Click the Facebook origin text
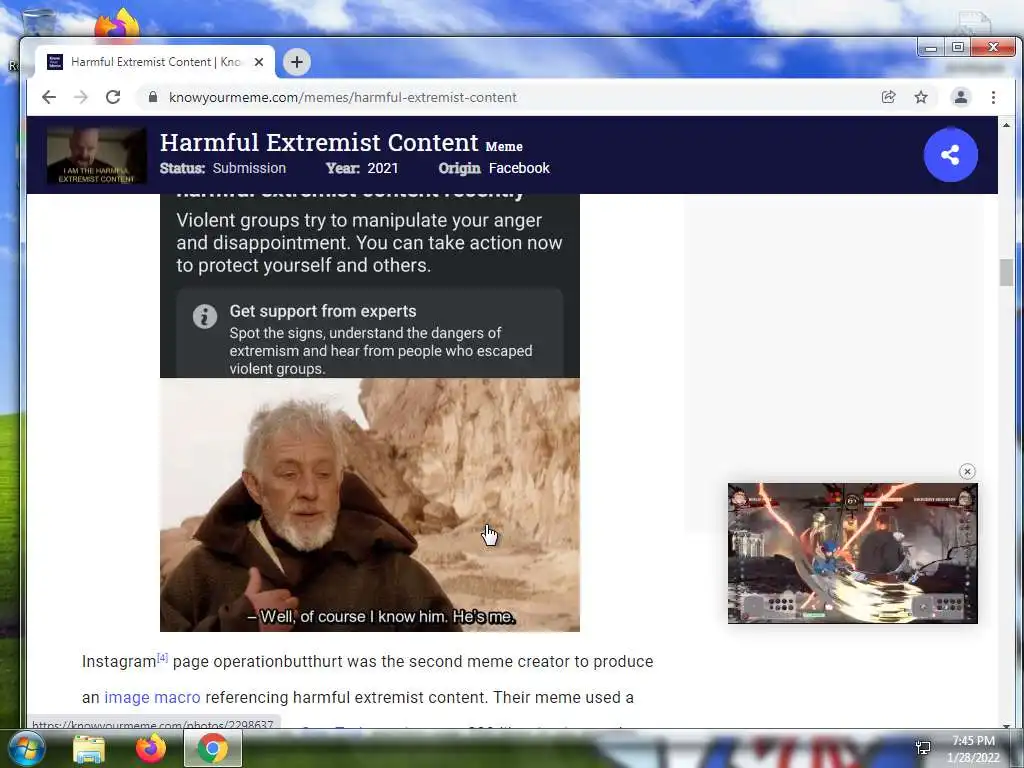This screenshot has height=768, width=1024. coord(519,168)
